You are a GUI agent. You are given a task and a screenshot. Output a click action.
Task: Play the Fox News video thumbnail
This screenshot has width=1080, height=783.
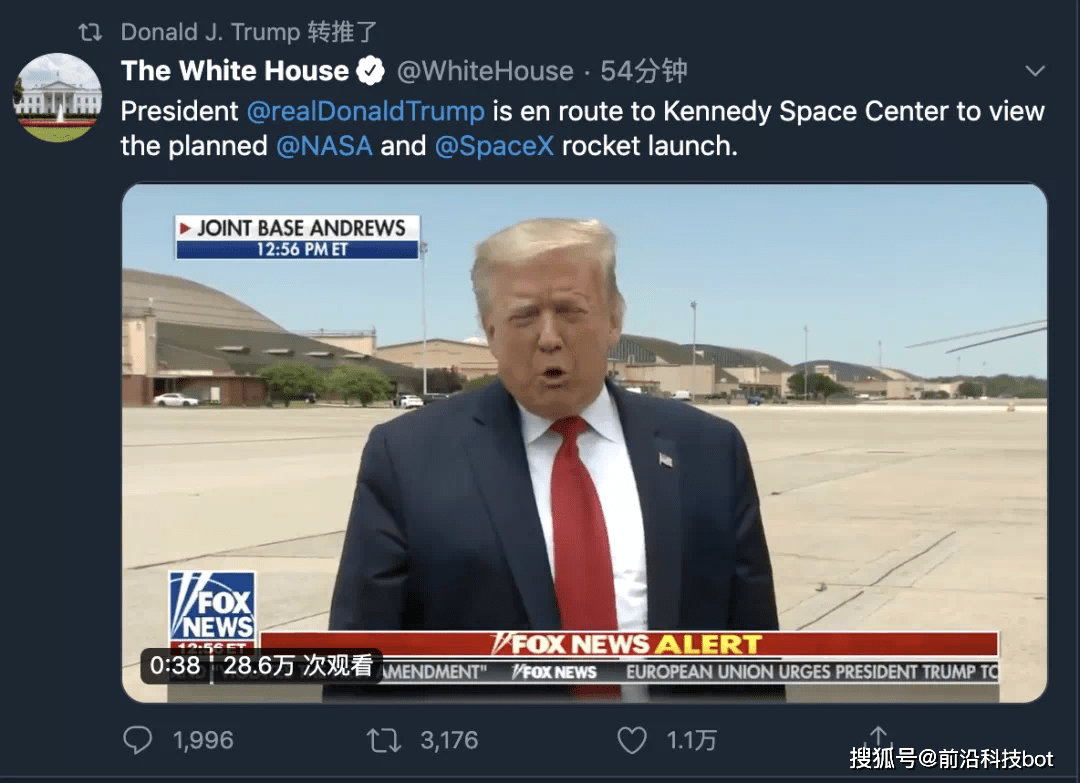click(584, 442)
